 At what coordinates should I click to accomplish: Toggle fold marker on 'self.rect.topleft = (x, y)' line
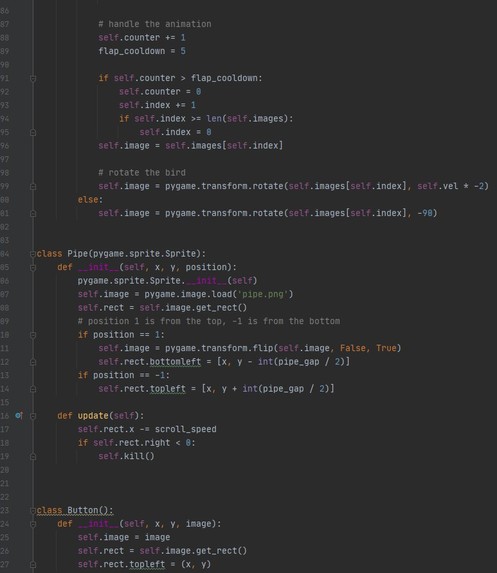coord(33,565)
